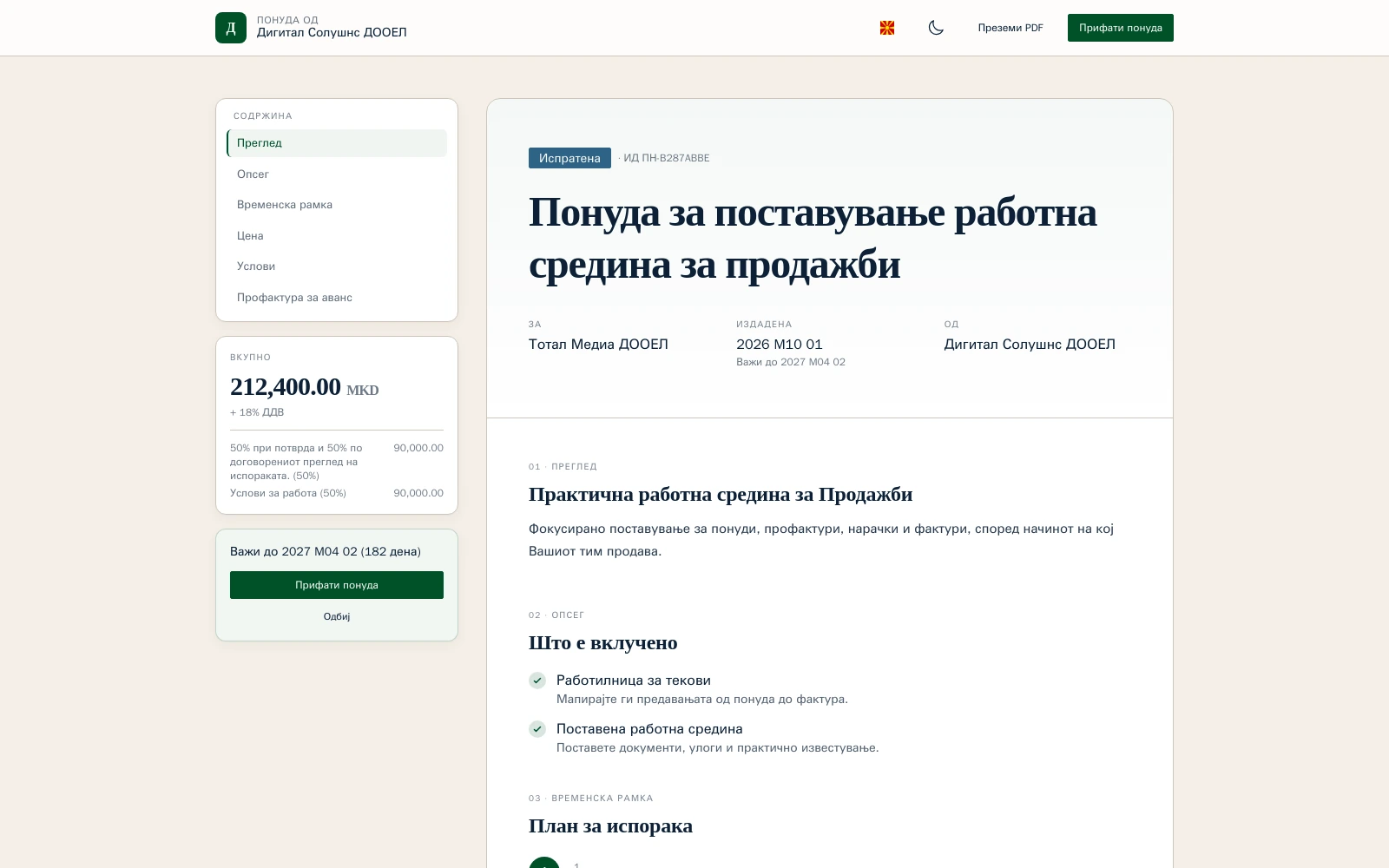The width and height of the screenshot is (1389, 868).
Task: Click the header Прифати понуда button
Action: (1121, 28)
